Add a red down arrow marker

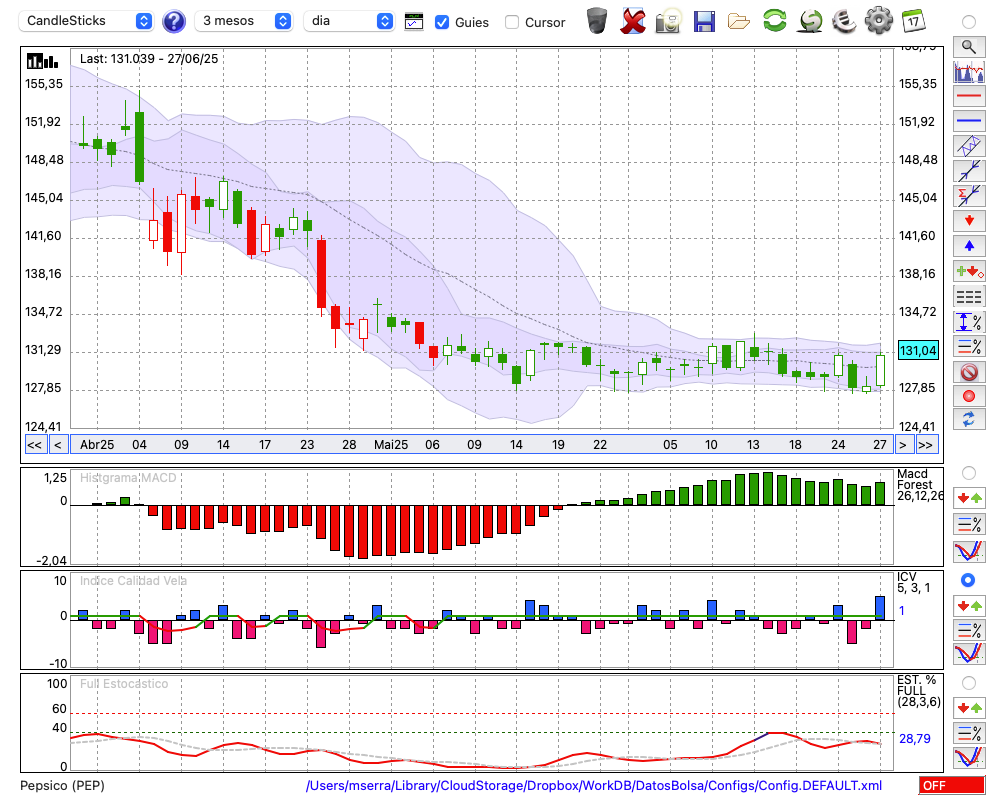[969, 221]
